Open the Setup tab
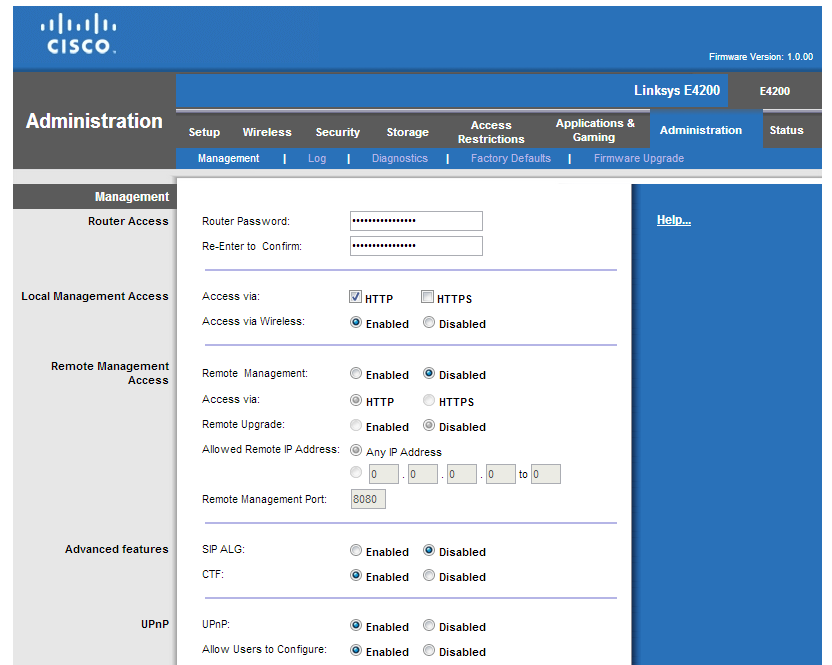 pyautogui.click(x=204, y=132)
